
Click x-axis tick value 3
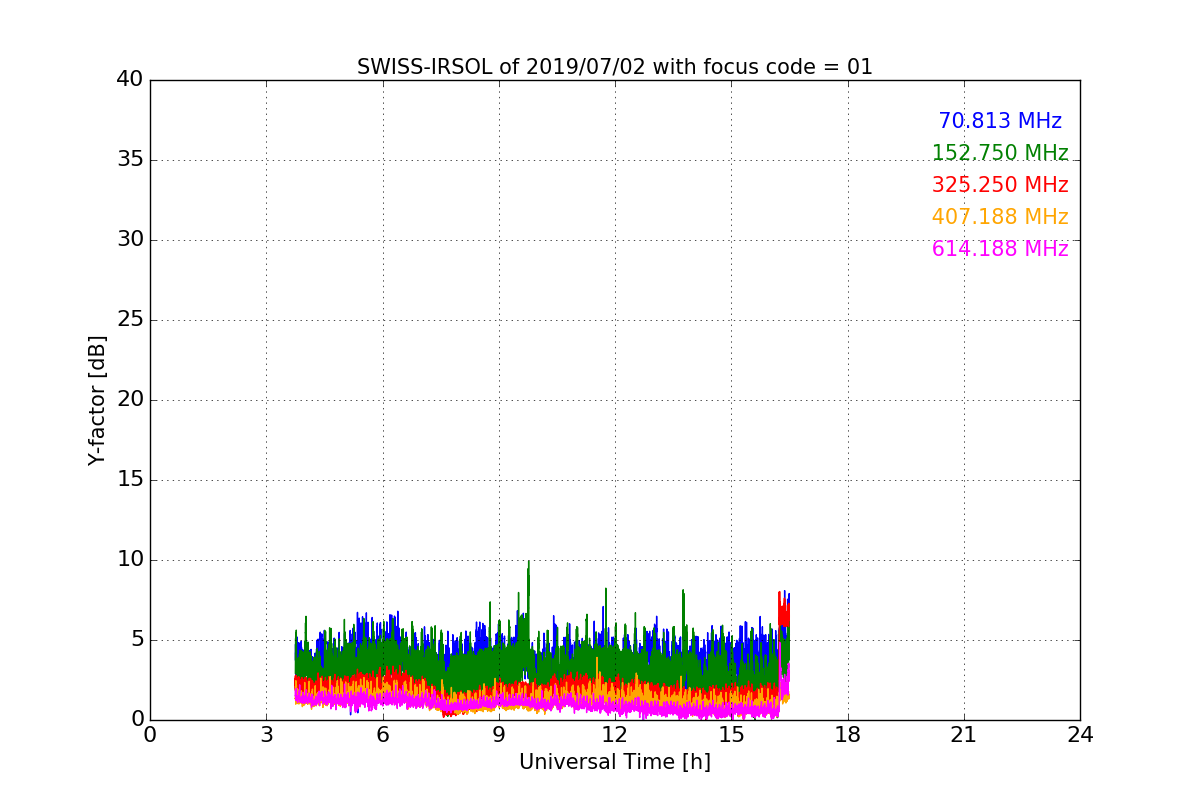pos(266,735)
